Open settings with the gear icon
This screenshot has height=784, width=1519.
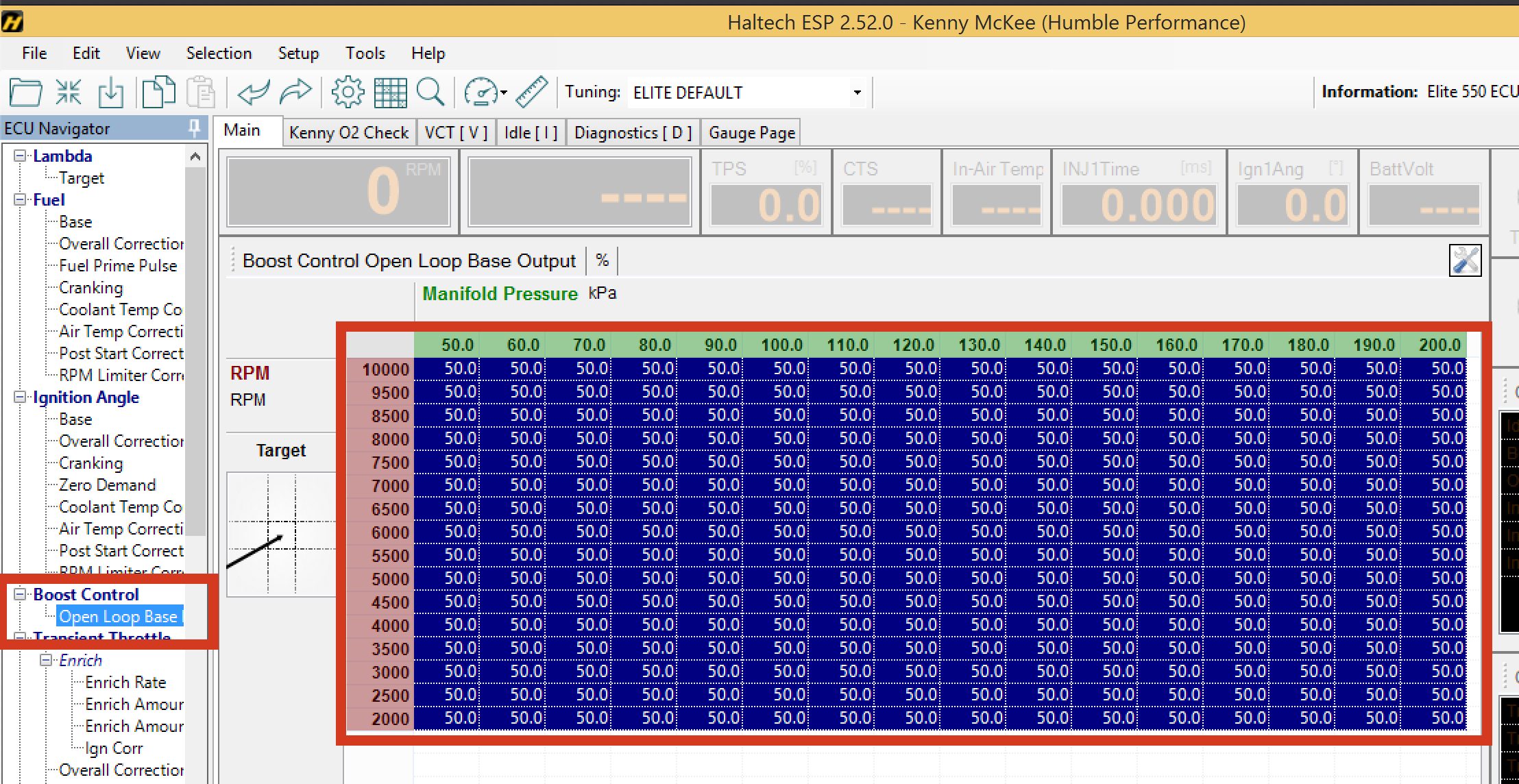[348, 92]
